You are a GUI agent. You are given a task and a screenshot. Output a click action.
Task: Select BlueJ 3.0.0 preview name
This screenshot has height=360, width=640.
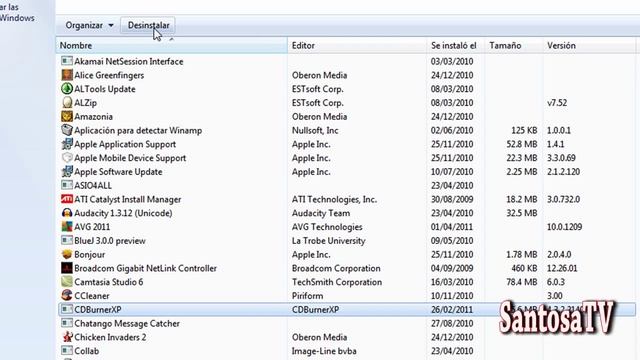109,241
